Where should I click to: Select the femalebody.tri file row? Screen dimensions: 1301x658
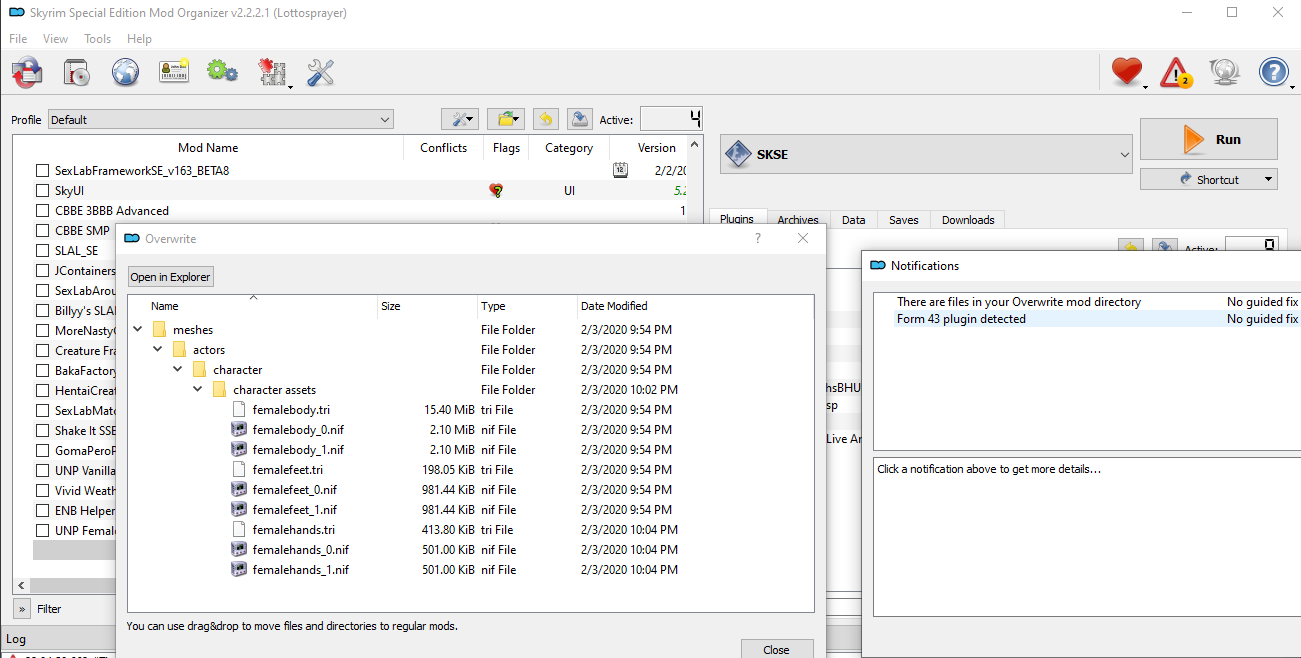[x=470, y=410]
